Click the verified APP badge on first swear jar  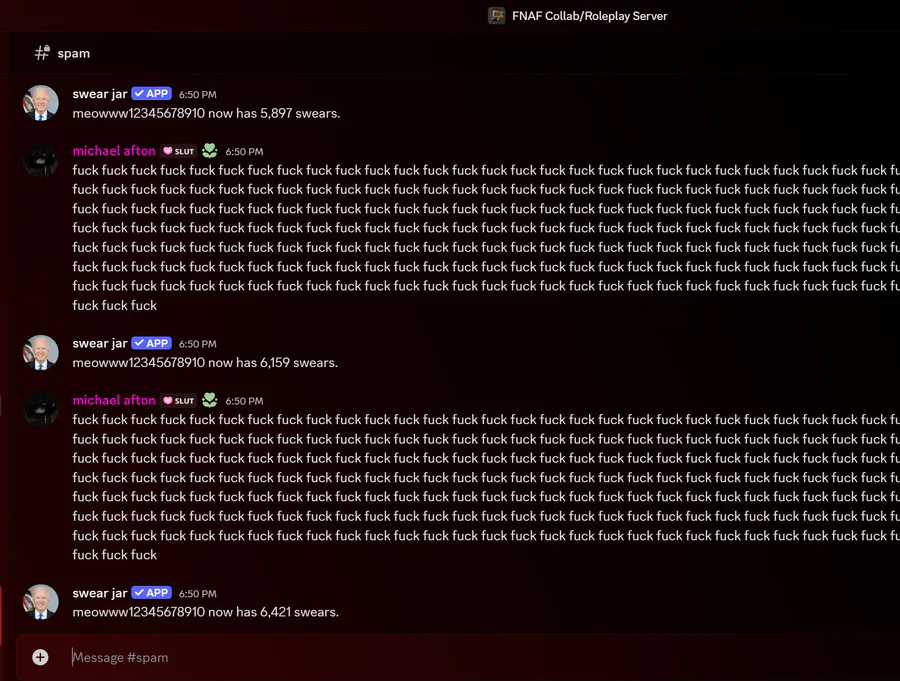(x=152, y=94)
